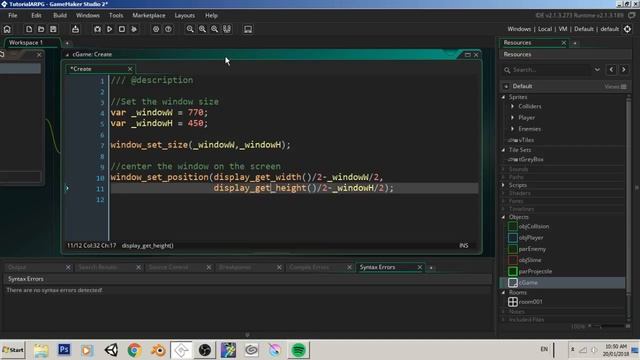
Task: Open the Marketplace menu
Action: click(149, 15)
